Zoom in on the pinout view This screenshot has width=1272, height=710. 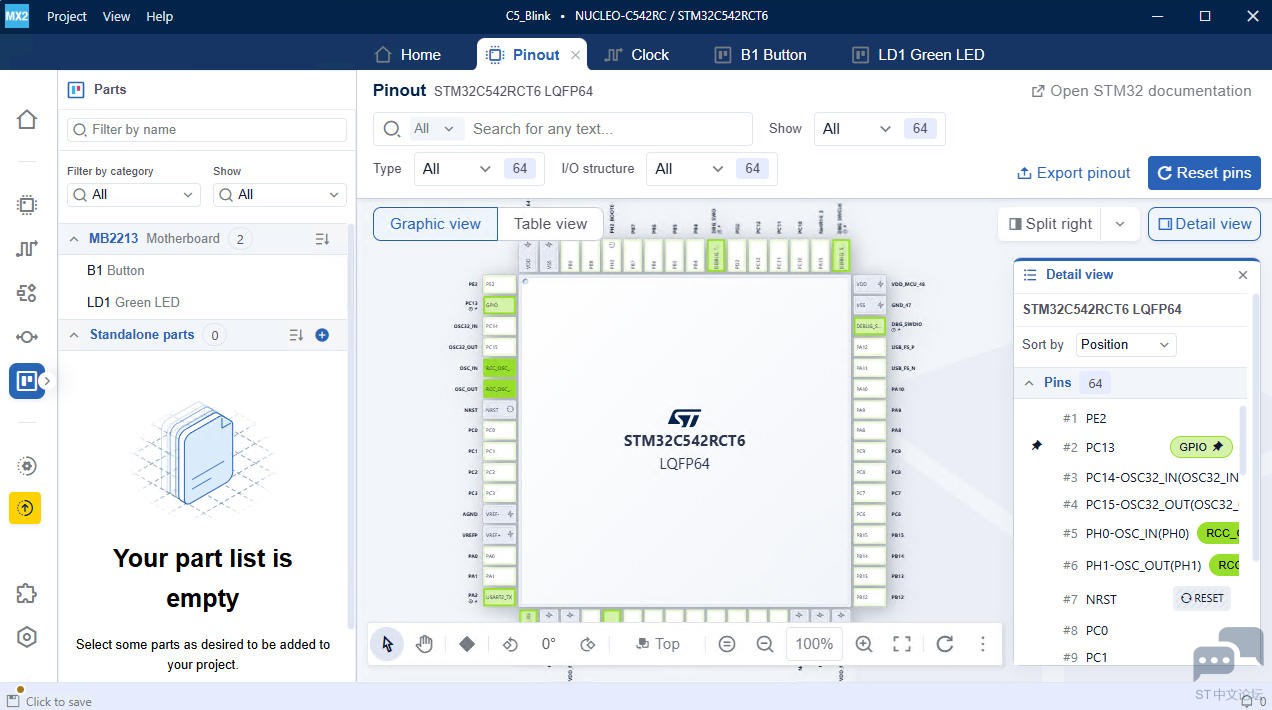click(864, 644)
